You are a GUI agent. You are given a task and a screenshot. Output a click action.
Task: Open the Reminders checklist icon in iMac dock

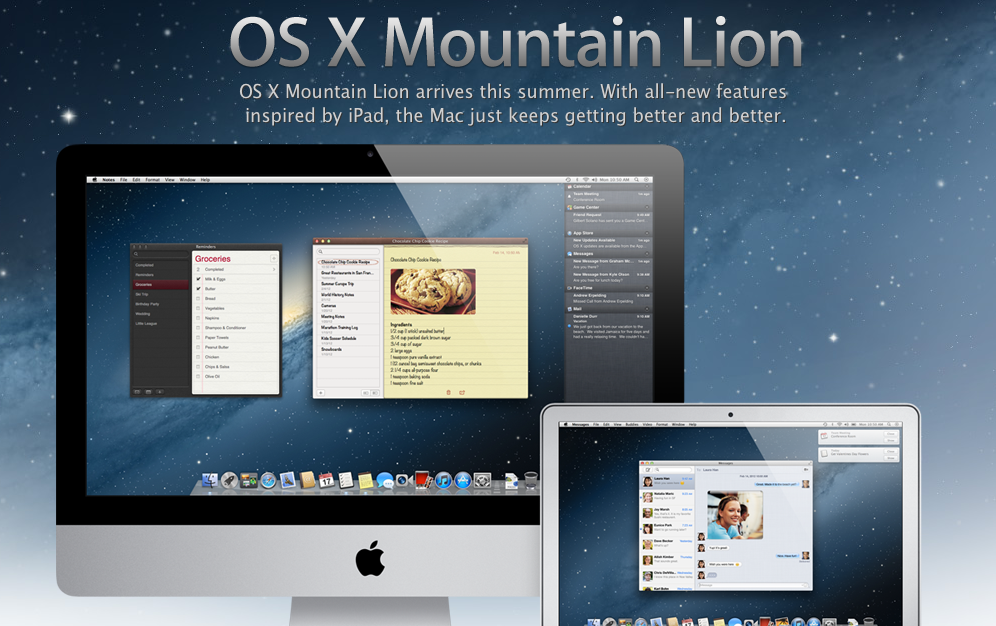click(346, 481)
